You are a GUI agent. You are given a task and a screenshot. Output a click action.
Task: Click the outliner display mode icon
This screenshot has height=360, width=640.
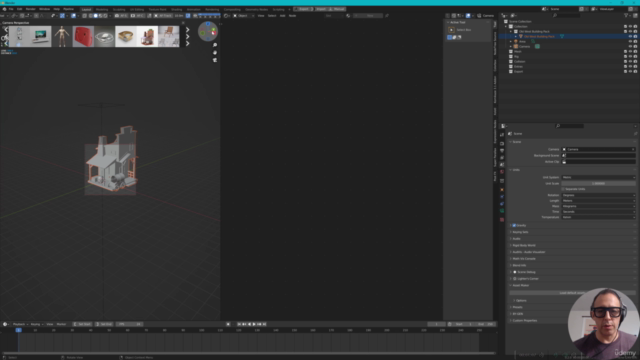coord(514,16)
